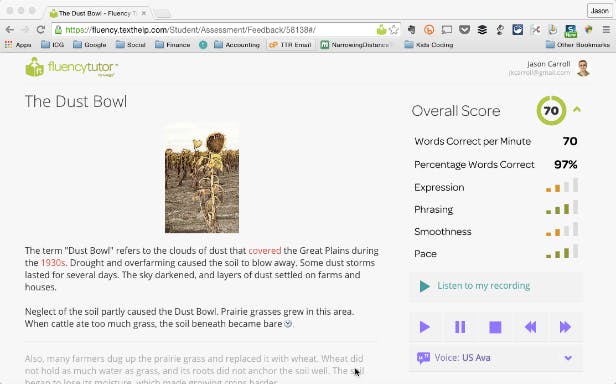Viewport: 616px width, 384px height.
Task: Stop the reading playback
Action: click(495, 327)
